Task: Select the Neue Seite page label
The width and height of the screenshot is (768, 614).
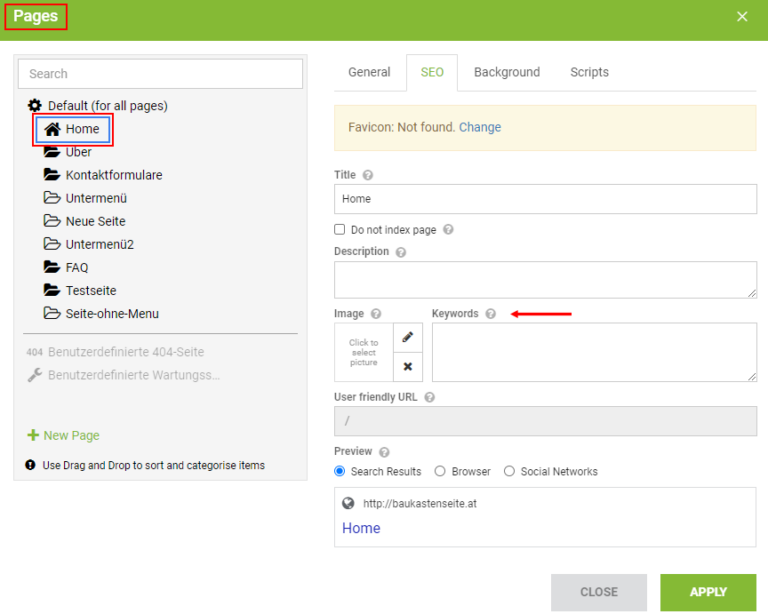Action: [96, 221]
